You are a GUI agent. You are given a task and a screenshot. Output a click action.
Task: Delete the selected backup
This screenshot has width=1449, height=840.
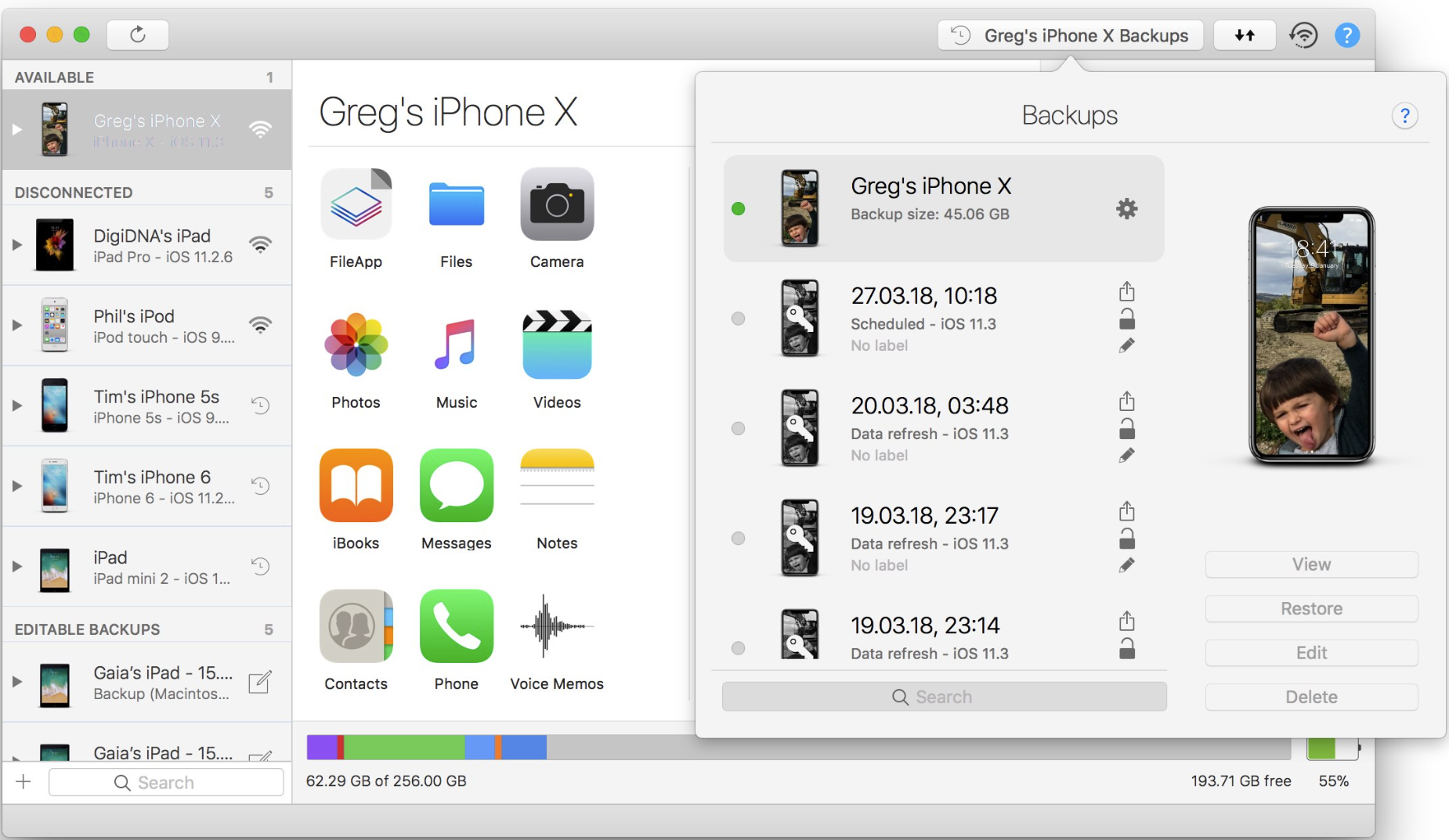[1310, 697]
